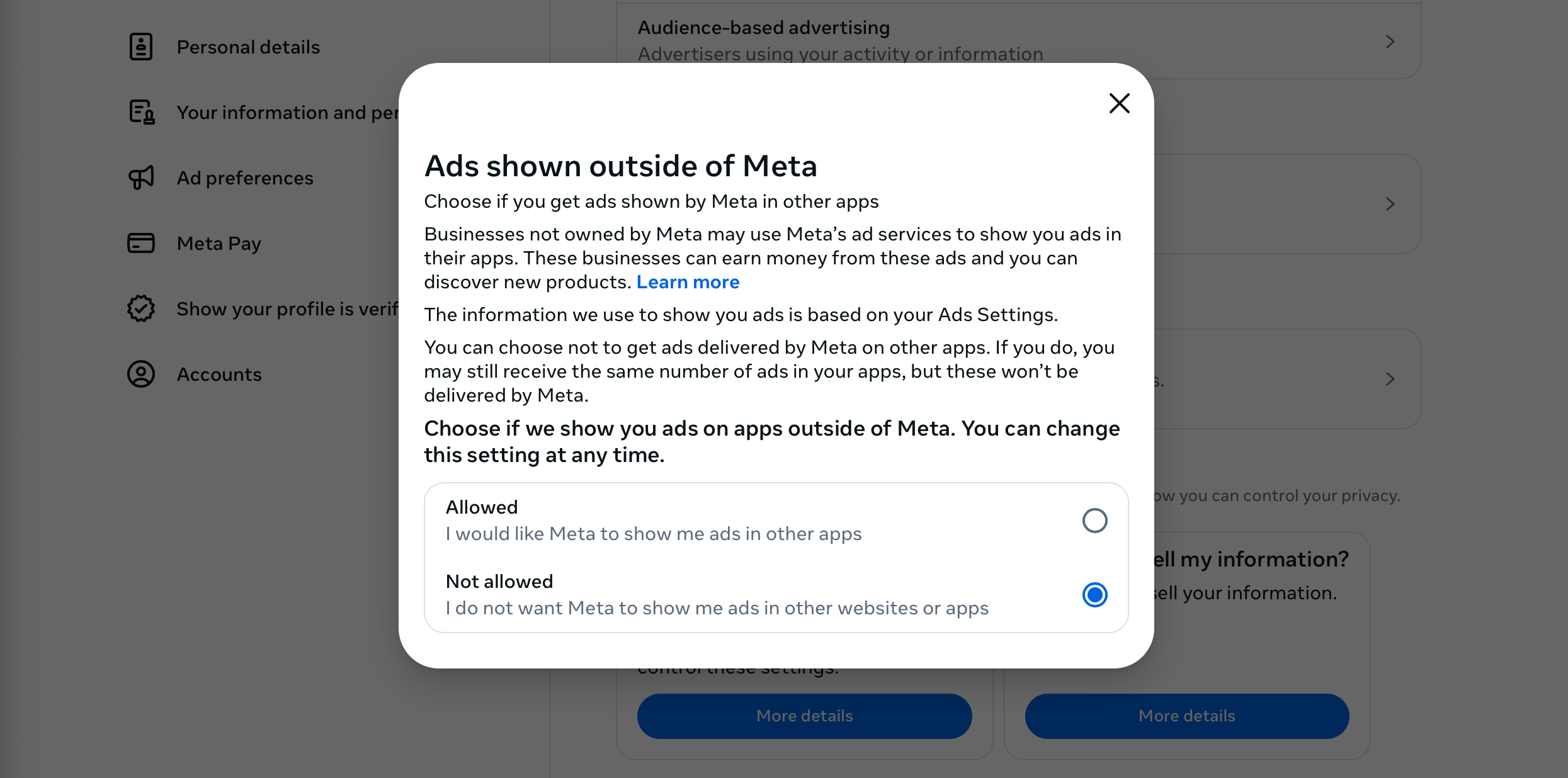Open Ad preferences settings page
The image size is (1568, 778).
[x=245, y=177]
